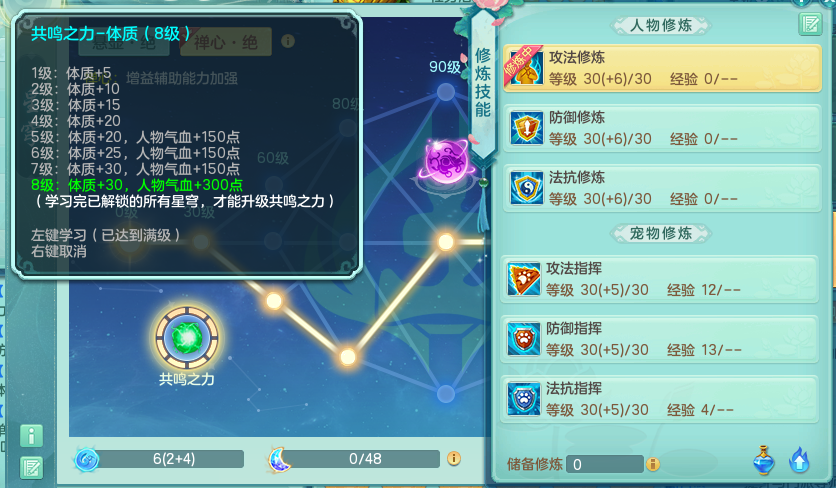The image size is (836, 488).
Task: Select the 禅心·绝 tab
Action: click(x=226, y=42)
